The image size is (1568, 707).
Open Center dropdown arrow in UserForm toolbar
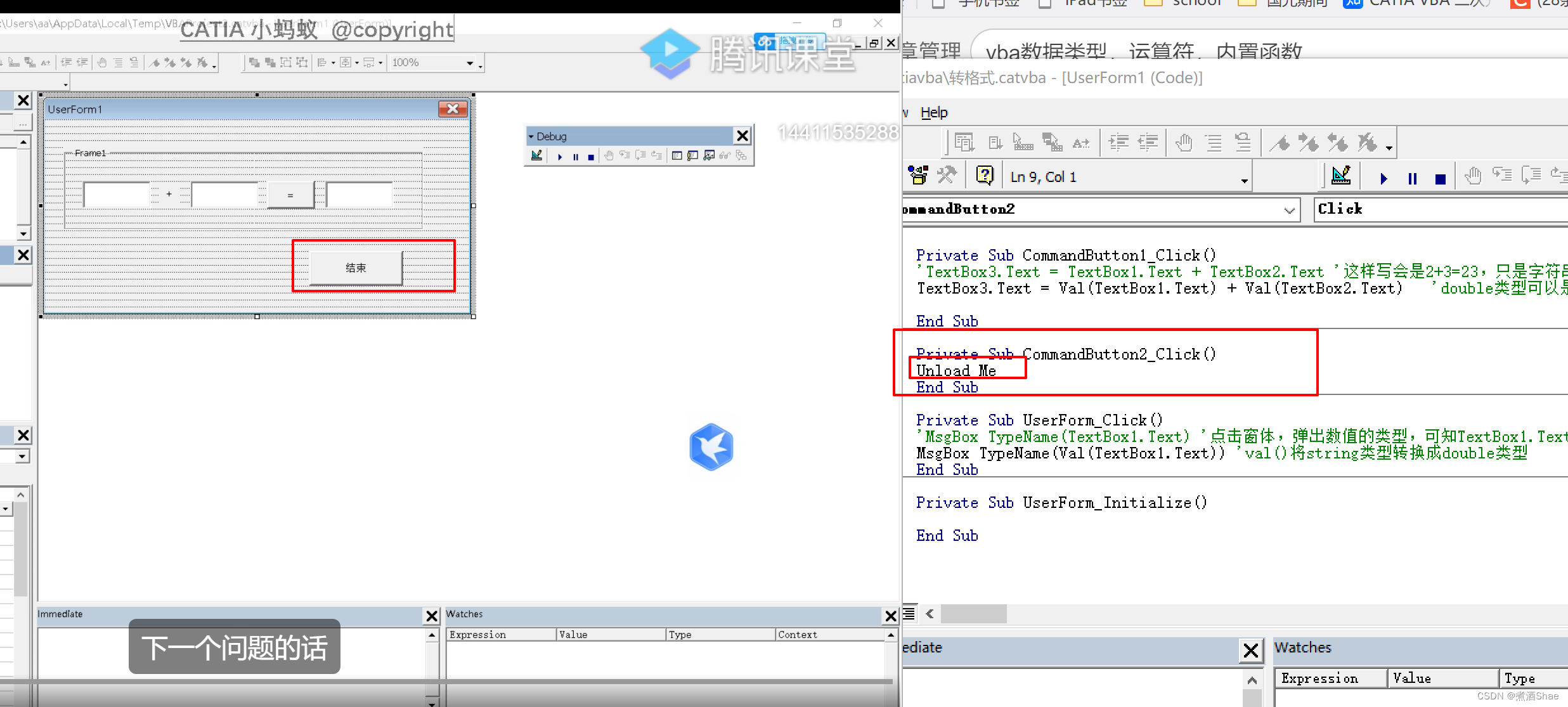pos(357,63)
